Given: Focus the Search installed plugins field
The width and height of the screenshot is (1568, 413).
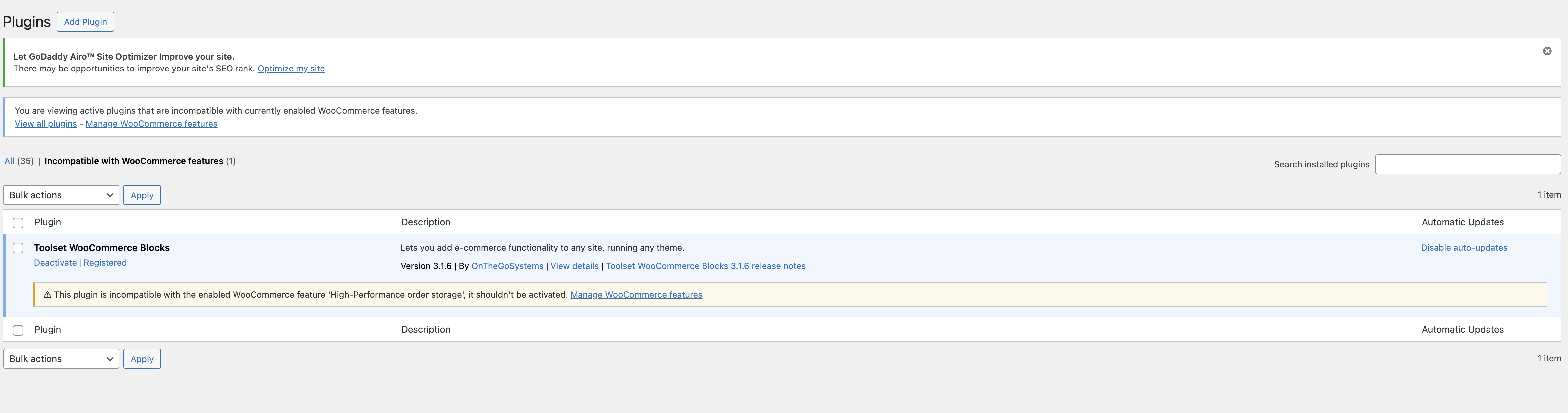Looking at the screenshot, I should tap(1468, 164).
